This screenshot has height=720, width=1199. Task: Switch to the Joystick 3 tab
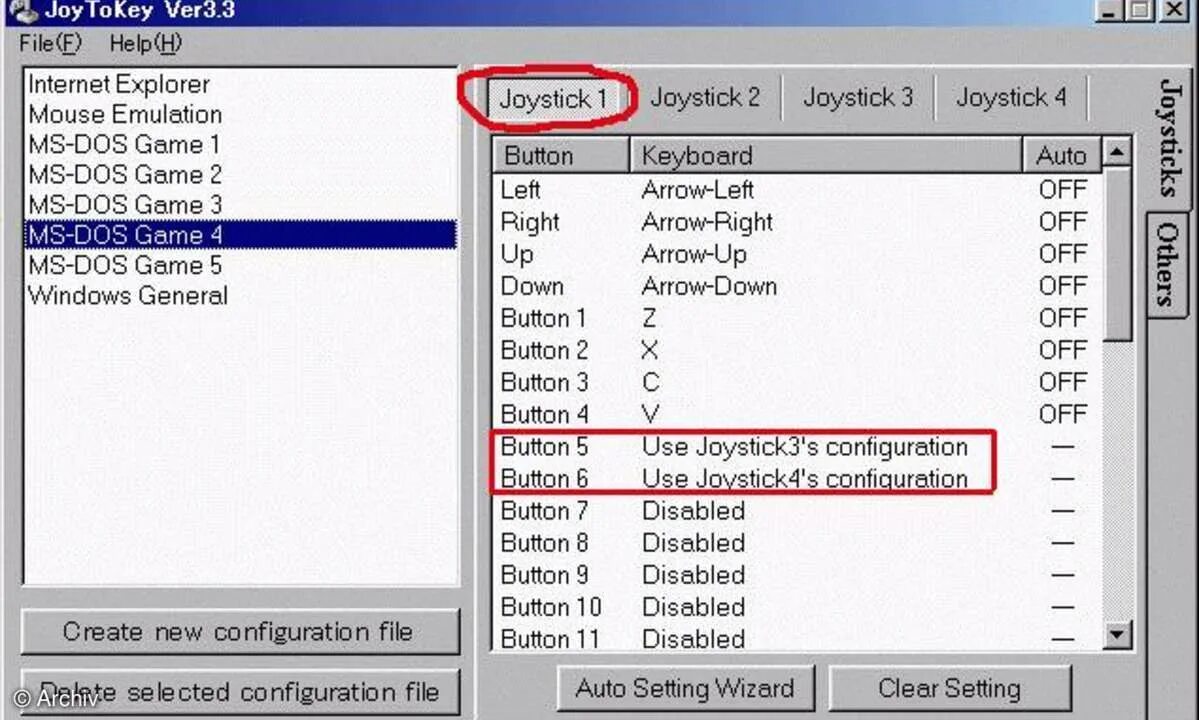click(858, 98)
